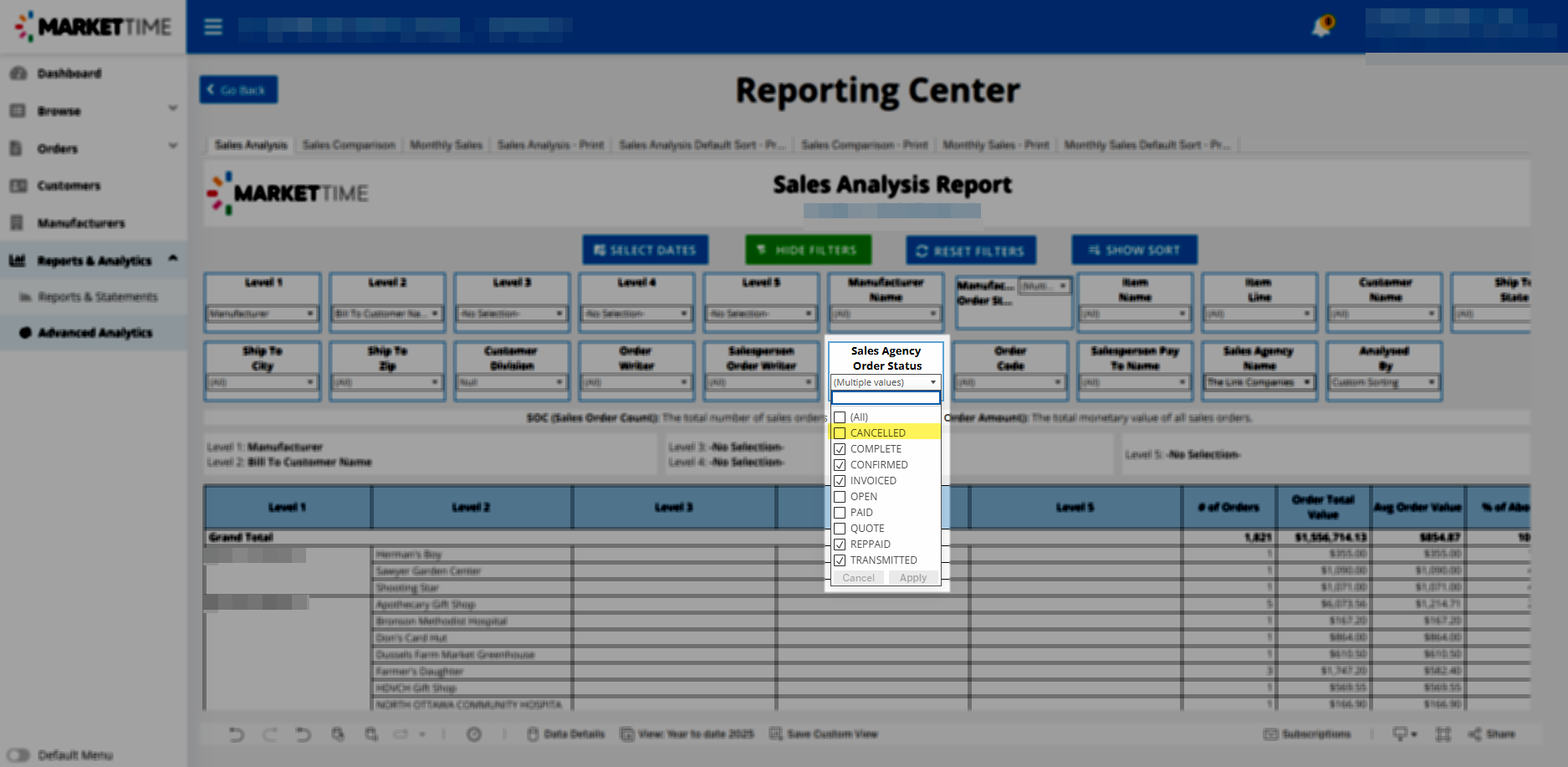This screenshot has height=767, width=1568.
Task: Click the Manufacturers sidebar icon
Action: pyautogui.click(x=16, y=222)
